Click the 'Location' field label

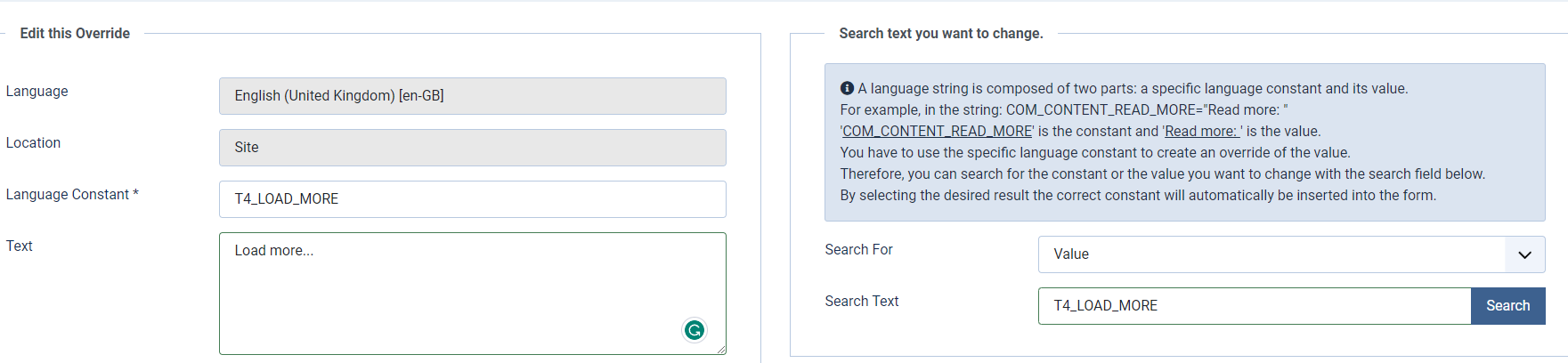(x=34, y=143)
